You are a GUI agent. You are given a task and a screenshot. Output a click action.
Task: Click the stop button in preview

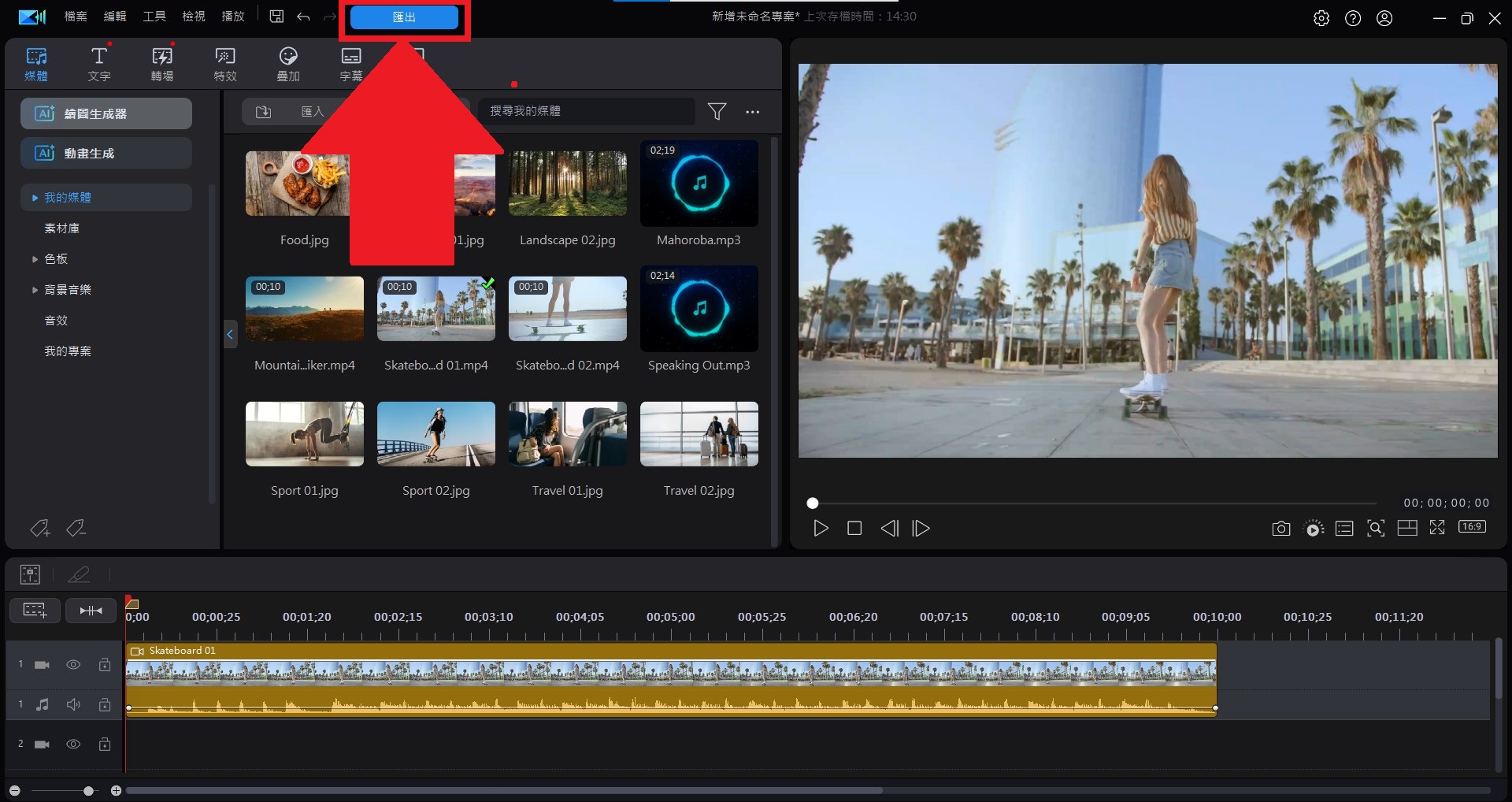coord(854,529)
